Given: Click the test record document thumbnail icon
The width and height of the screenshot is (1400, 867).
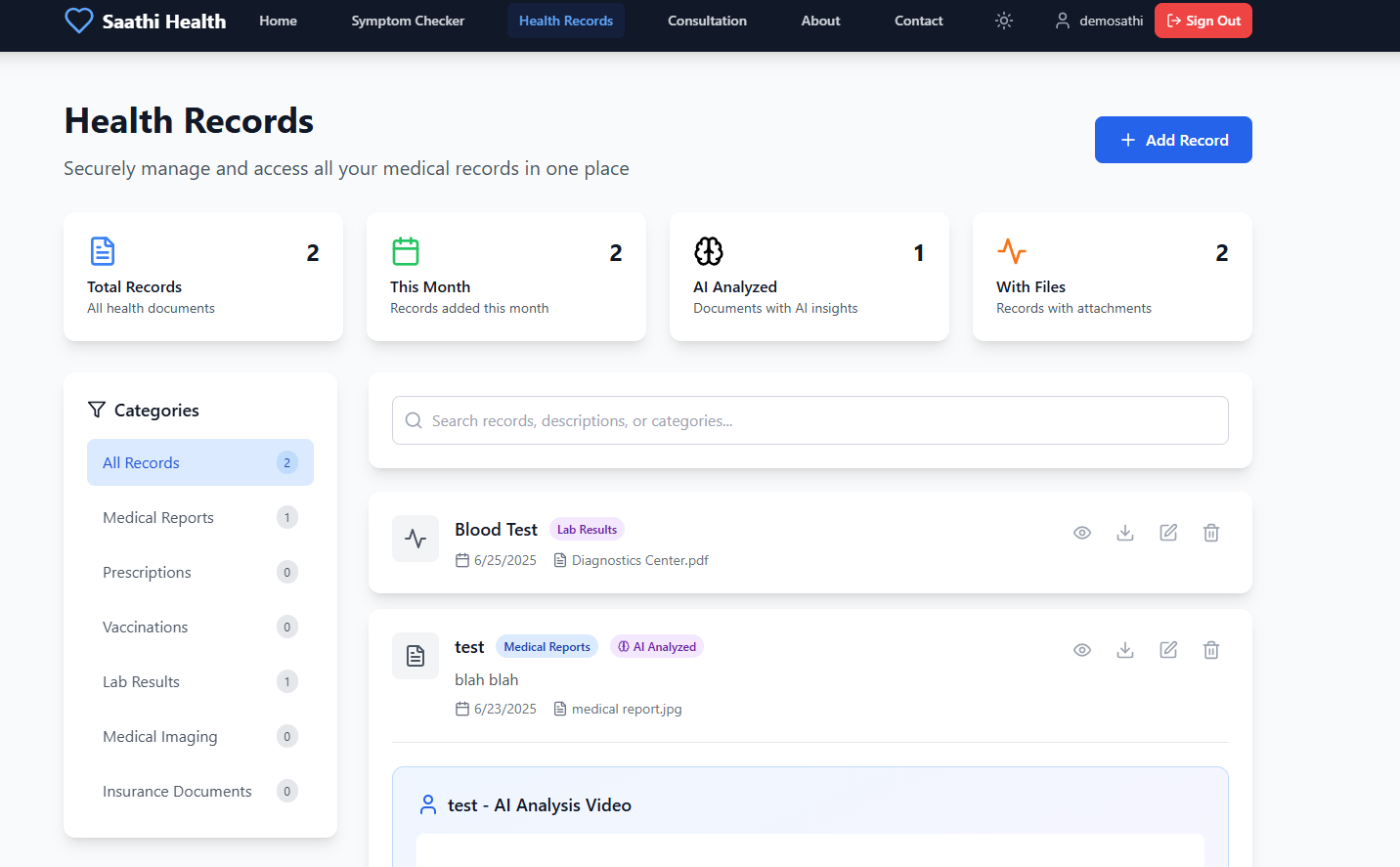Looking at the screenshot, I should click(416, 656).
